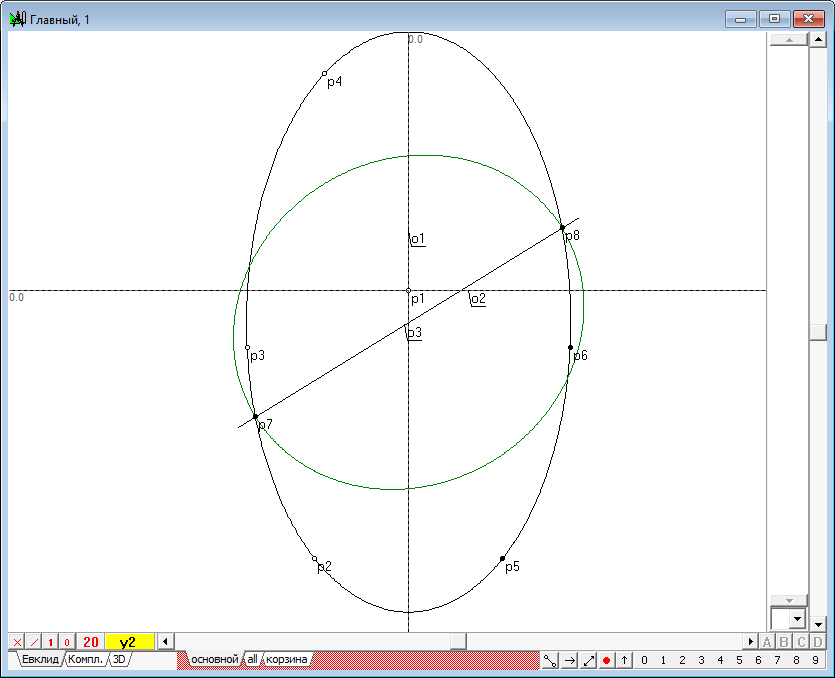Click the up arrow tool icon
Screen dimensions: 835x678
click(x=624, y=660)
